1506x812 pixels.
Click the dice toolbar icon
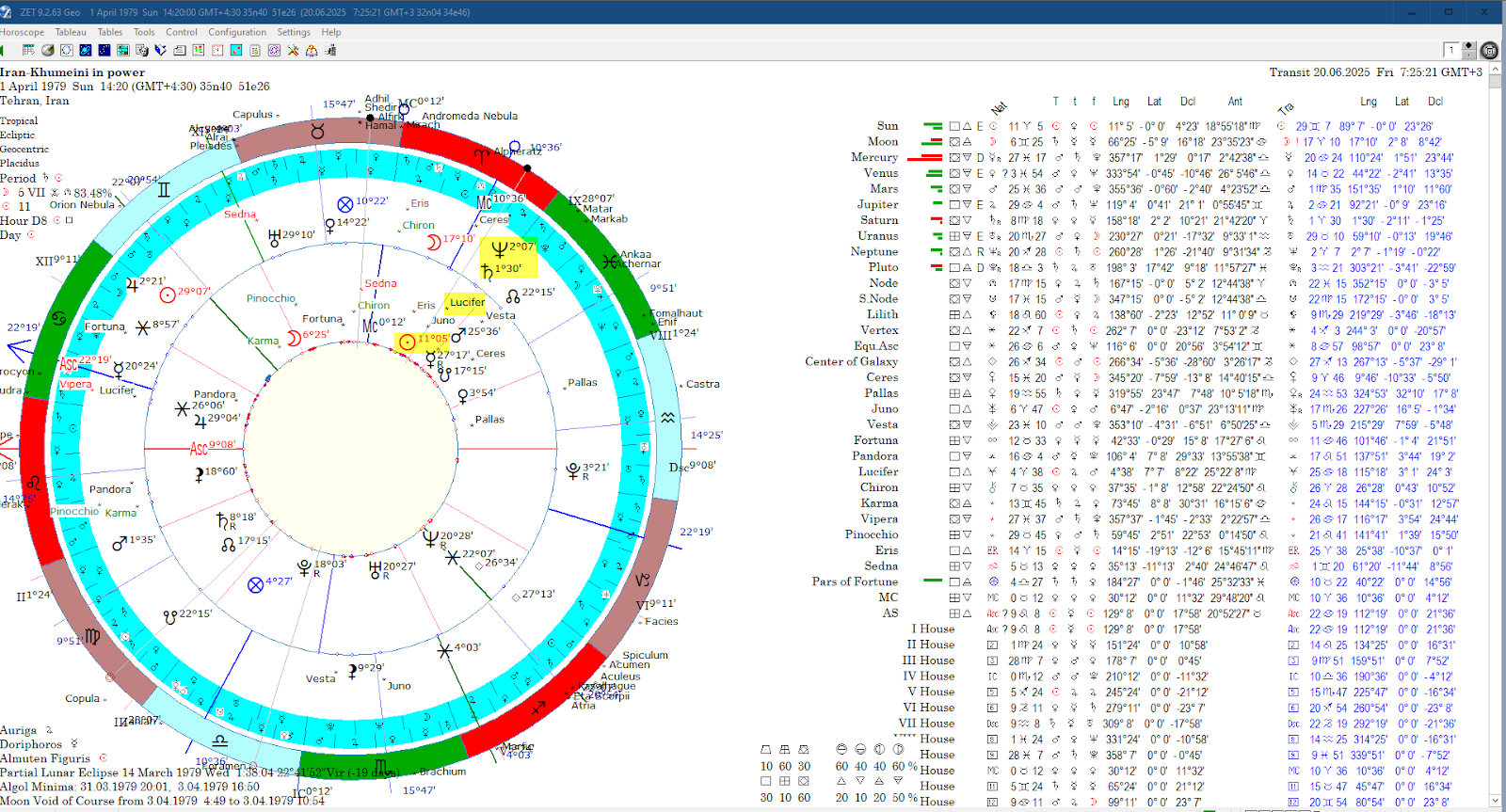click(x=141, y=50)
